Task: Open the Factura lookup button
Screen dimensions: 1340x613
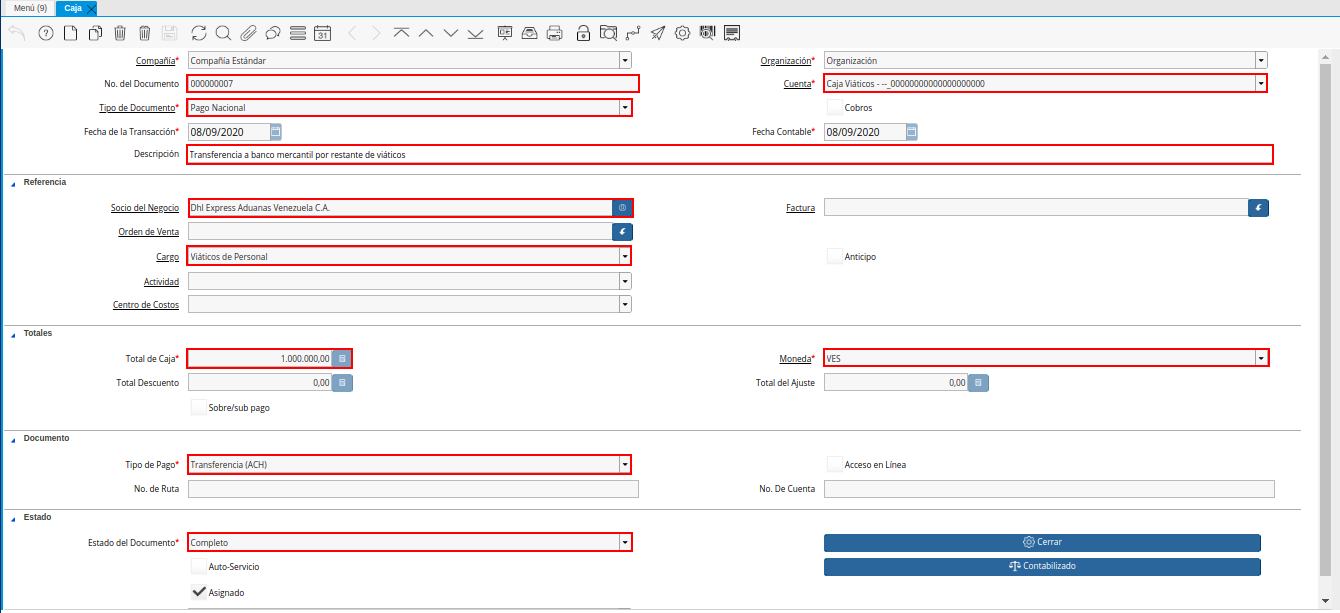Action: pos(1258,208)
